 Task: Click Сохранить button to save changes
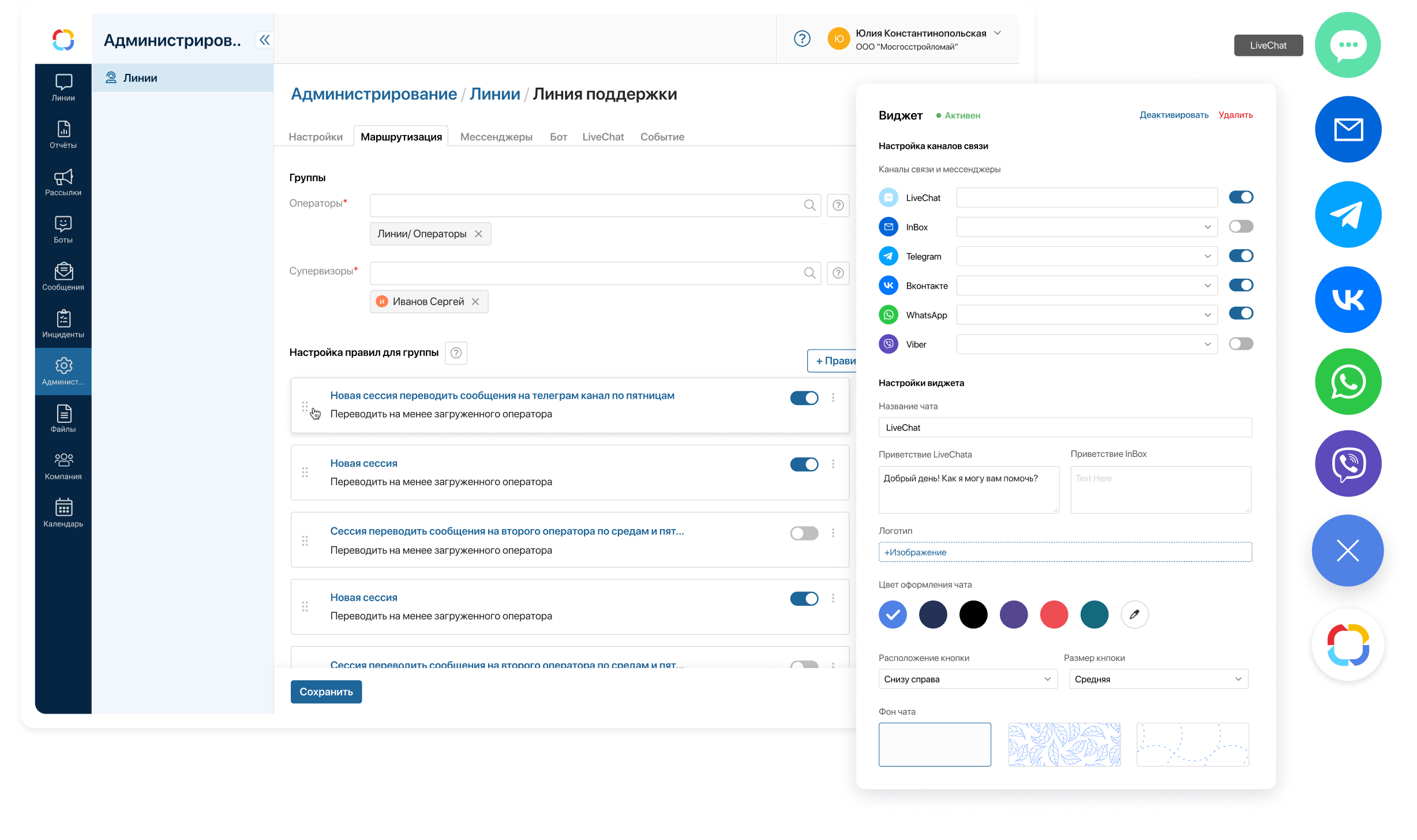[326, 691]
